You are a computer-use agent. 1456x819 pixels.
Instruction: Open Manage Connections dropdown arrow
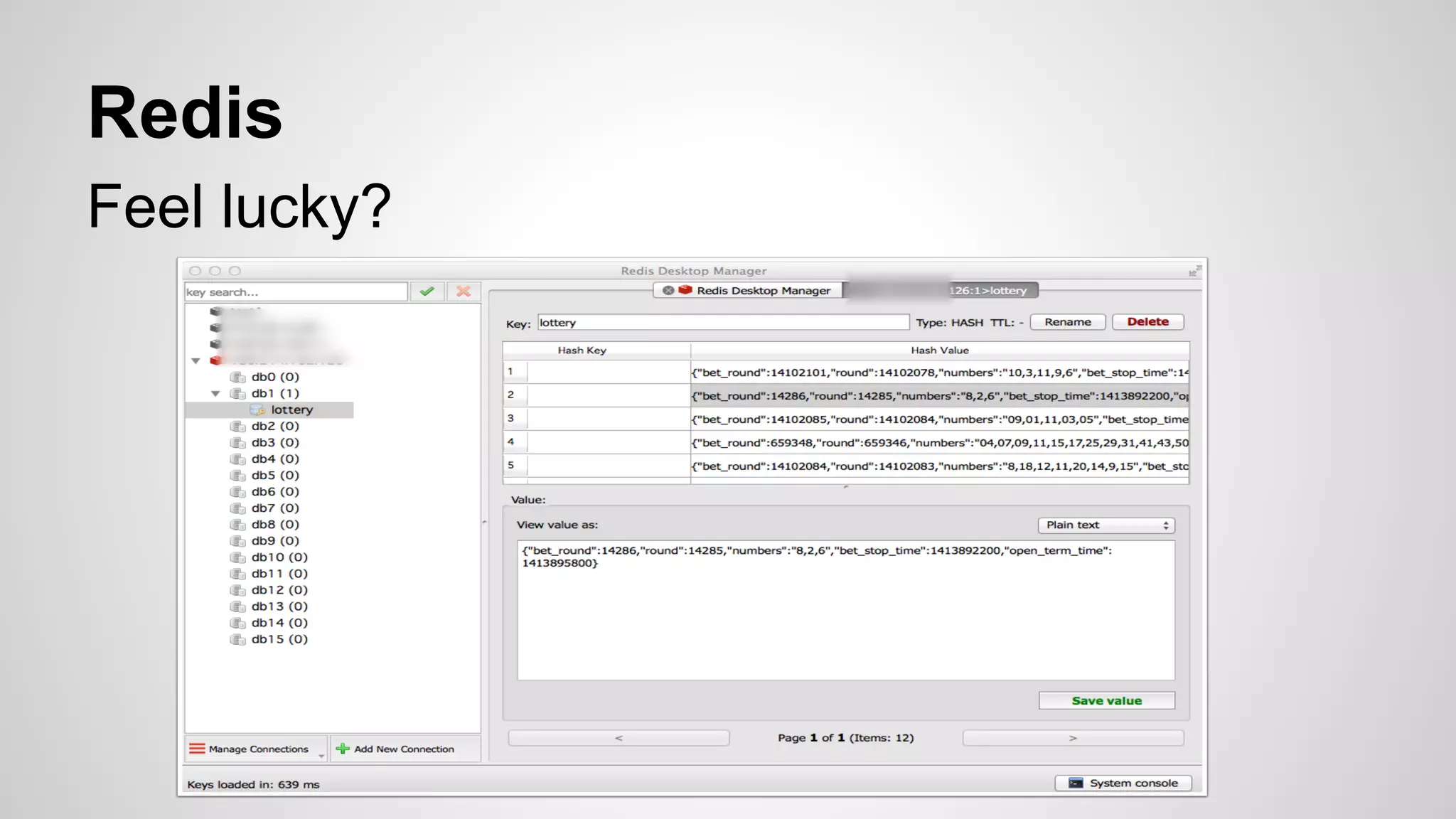[321, 756]
